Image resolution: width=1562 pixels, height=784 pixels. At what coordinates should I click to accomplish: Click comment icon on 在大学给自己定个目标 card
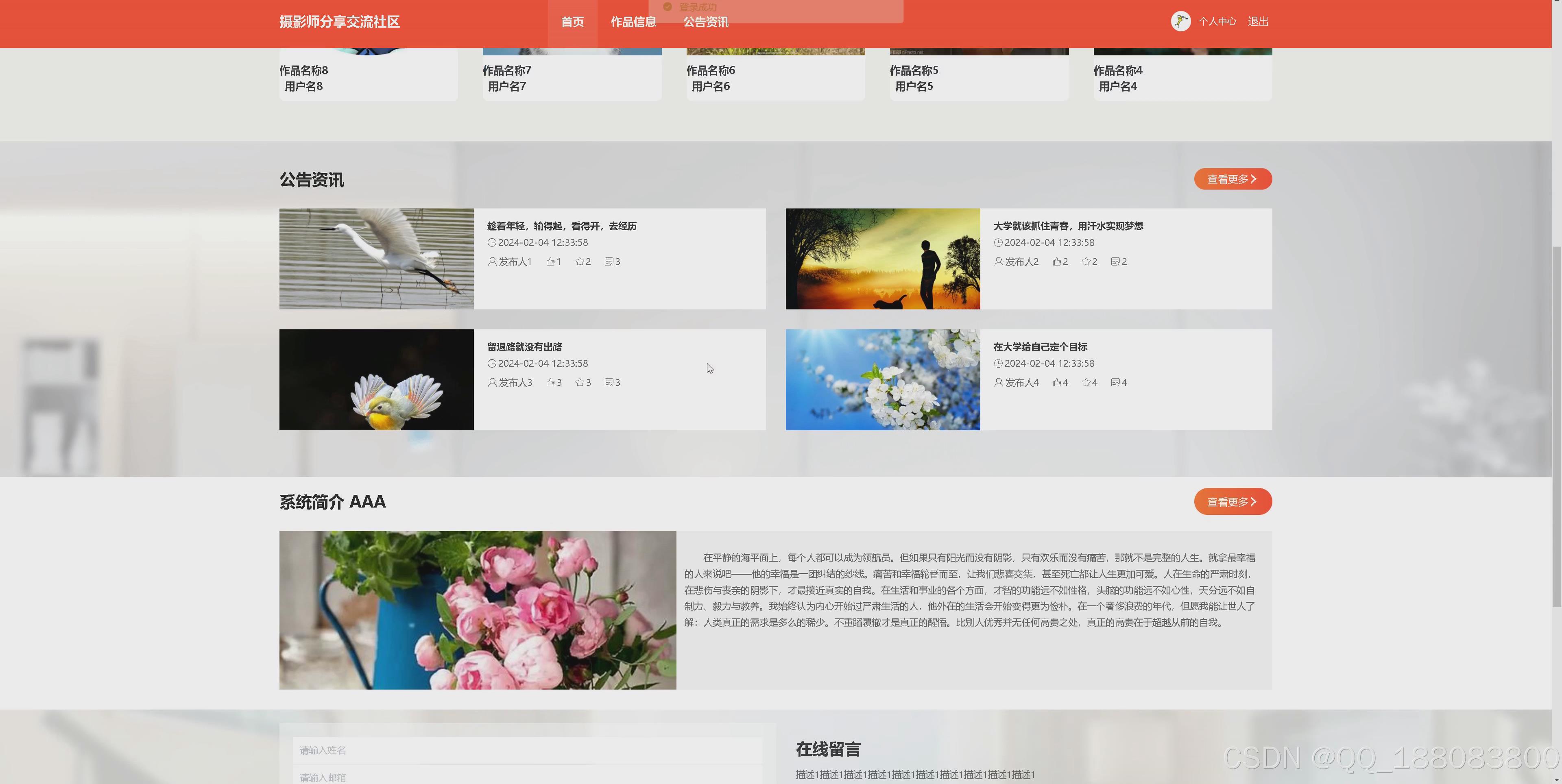pos(1115,383)
